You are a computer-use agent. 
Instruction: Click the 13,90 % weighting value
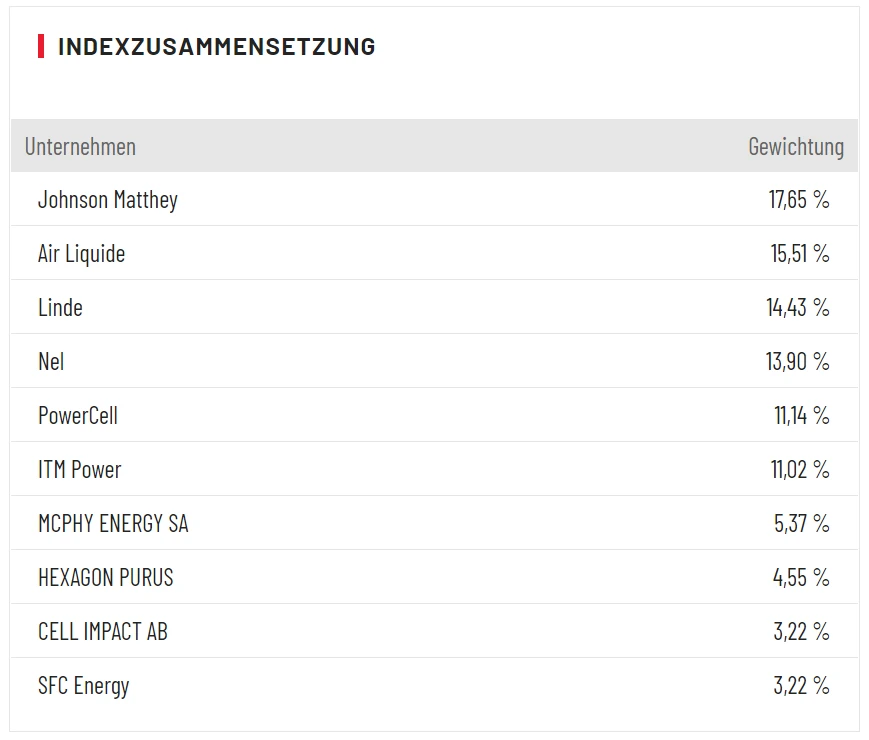coord(798,362)
